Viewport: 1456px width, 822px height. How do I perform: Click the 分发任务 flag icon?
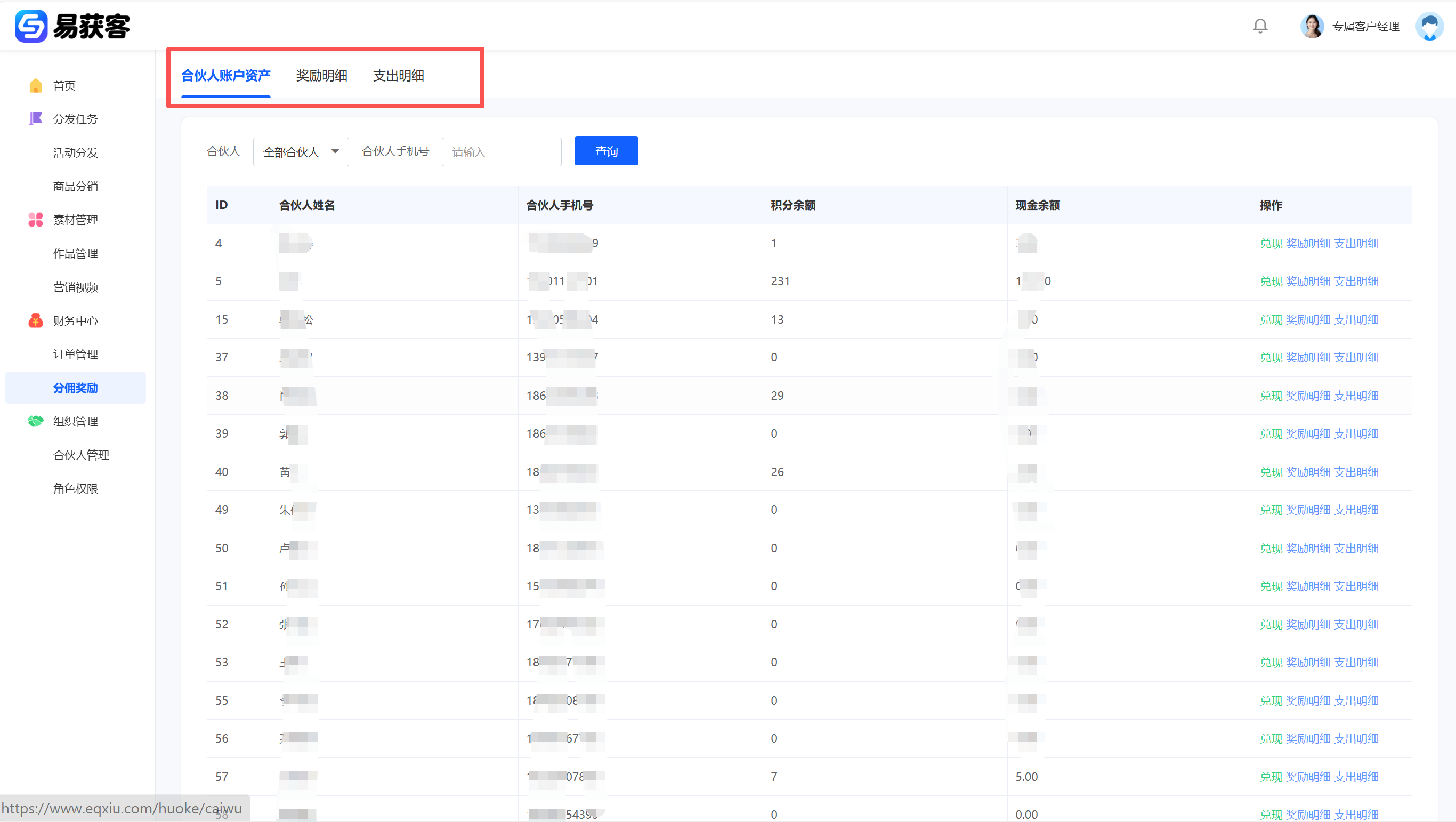pyautogui.click(x=36, y=119)
